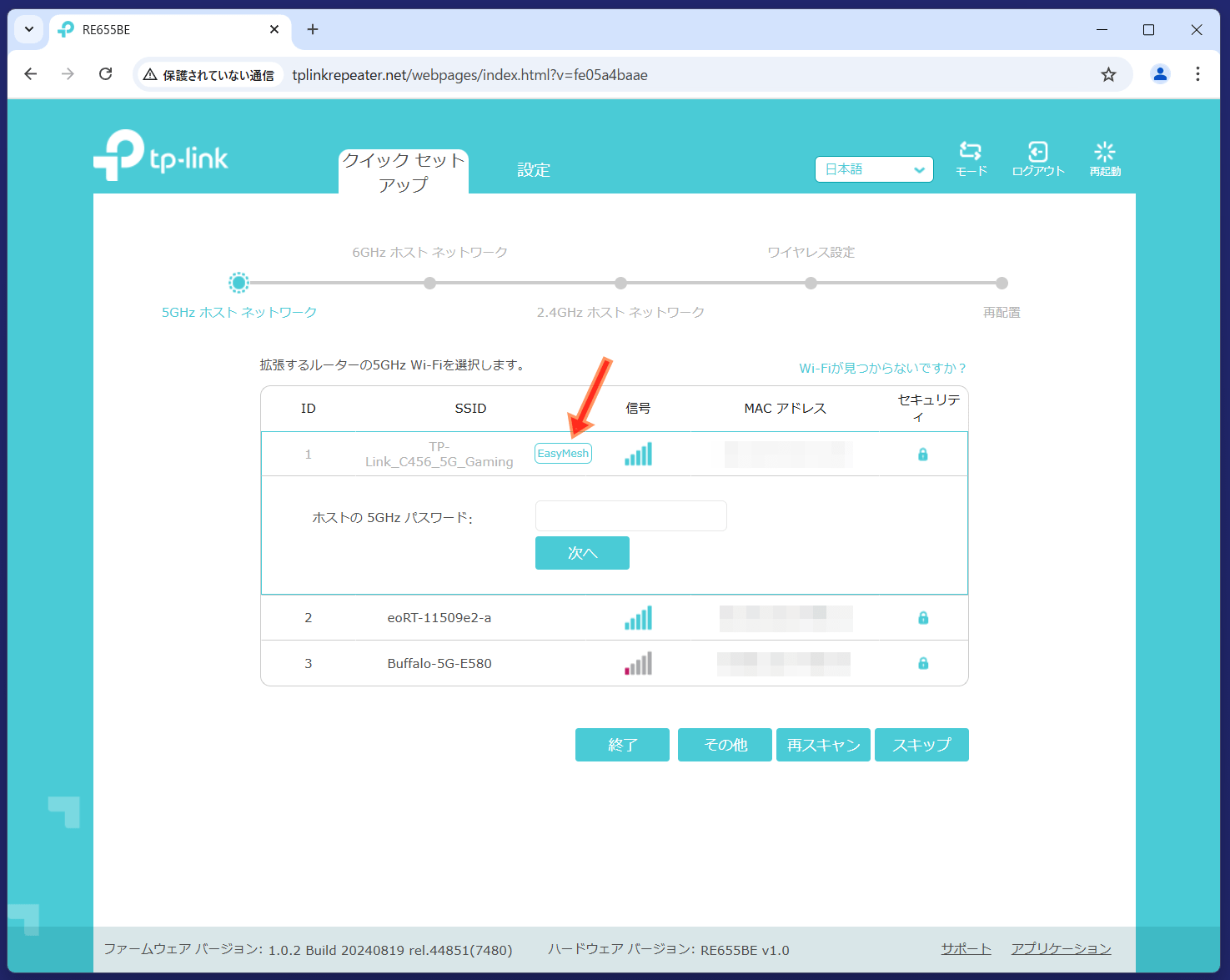Click the EasyMesh badge
Image resolution: width=1230 pixels, height=980 pixels.
pos(563,453)
